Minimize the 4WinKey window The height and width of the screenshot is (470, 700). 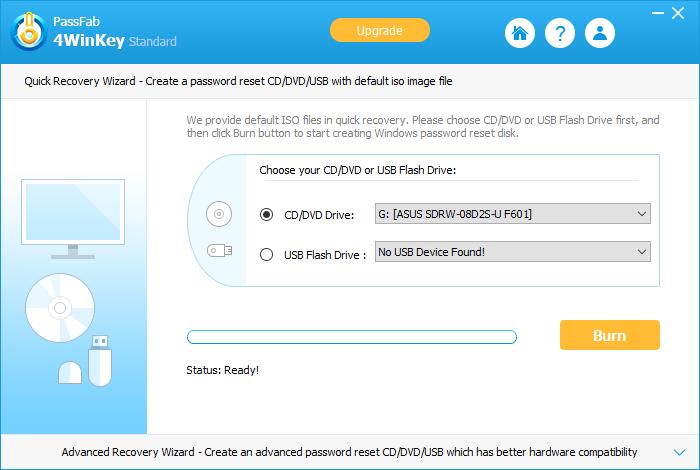[658, 13]
